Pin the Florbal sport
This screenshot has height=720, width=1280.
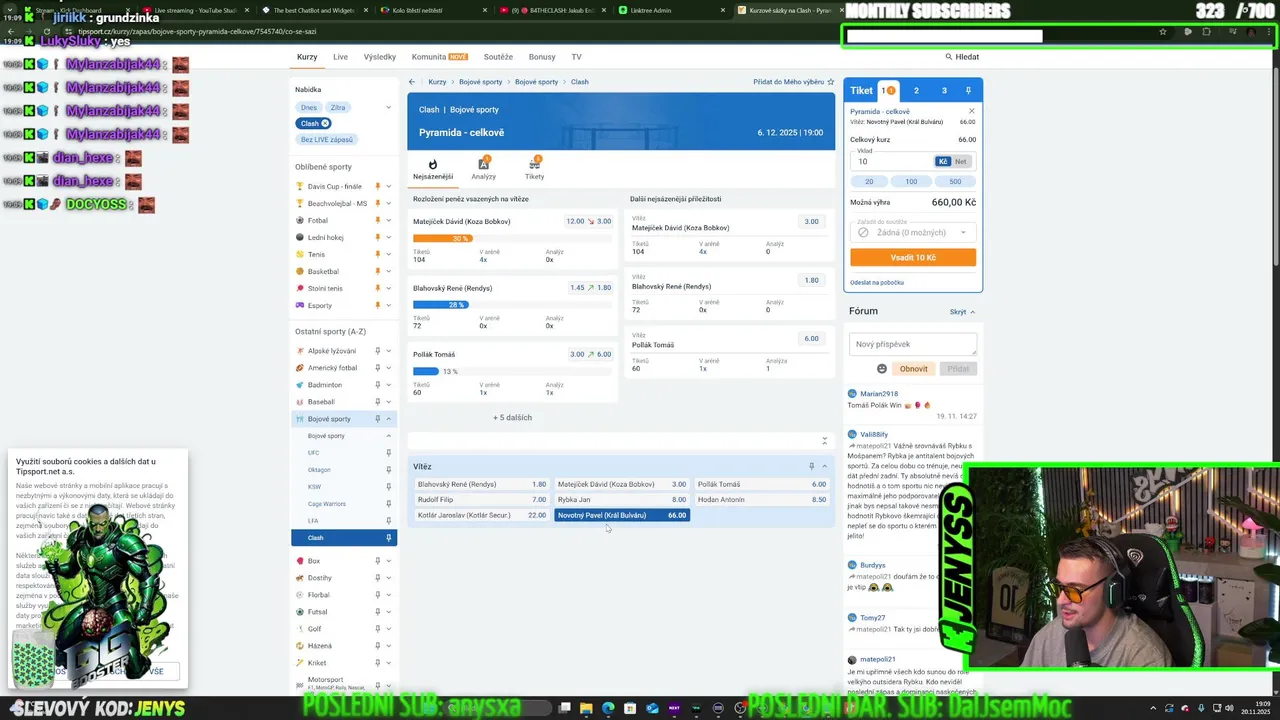click(x=377, y=595)
